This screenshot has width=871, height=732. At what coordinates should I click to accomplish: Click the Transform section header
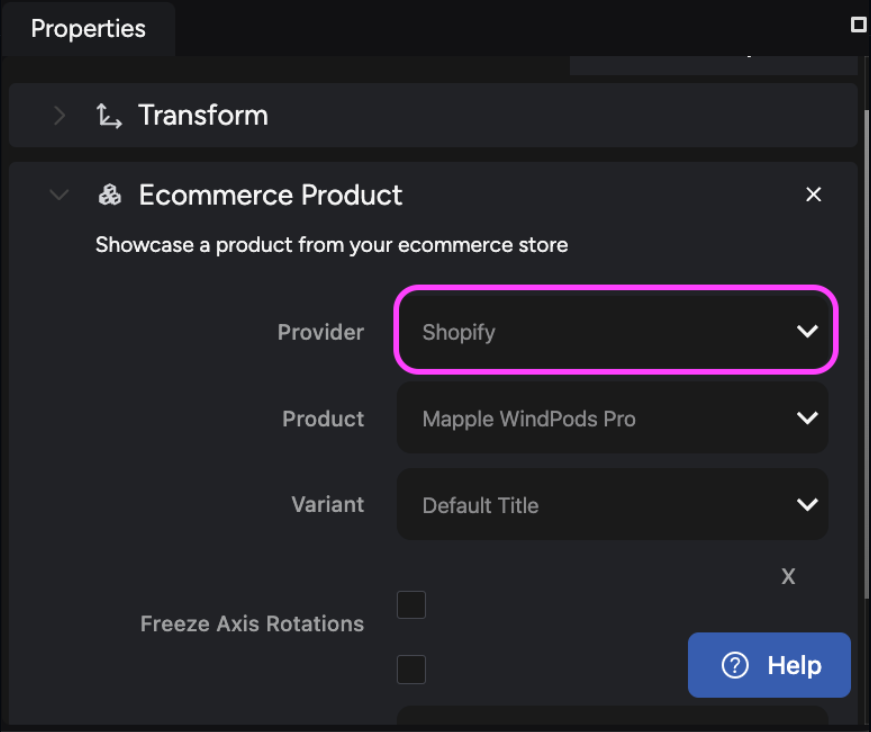click(x=433, y=116)
